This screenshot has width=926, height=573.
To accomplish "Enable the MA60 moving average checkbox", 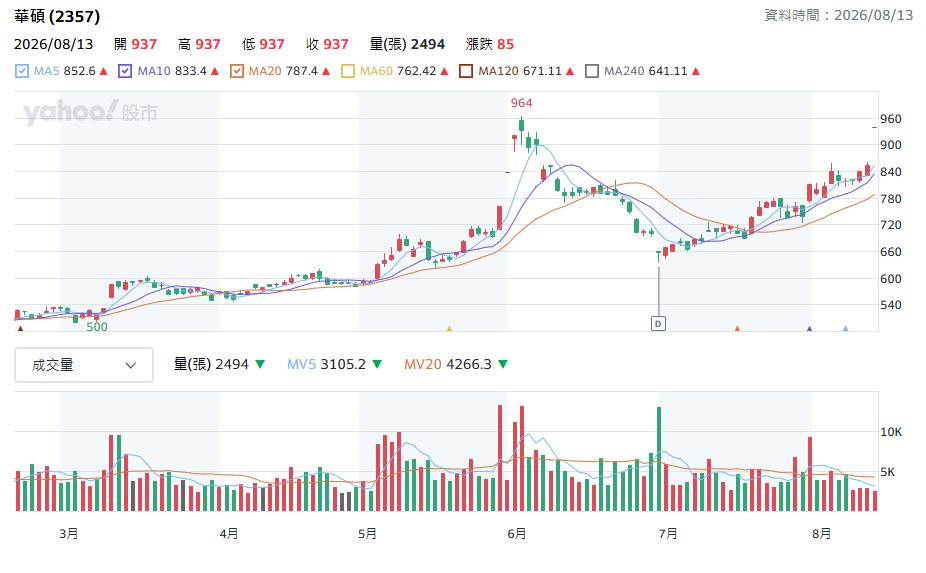I will click(348, 71).
